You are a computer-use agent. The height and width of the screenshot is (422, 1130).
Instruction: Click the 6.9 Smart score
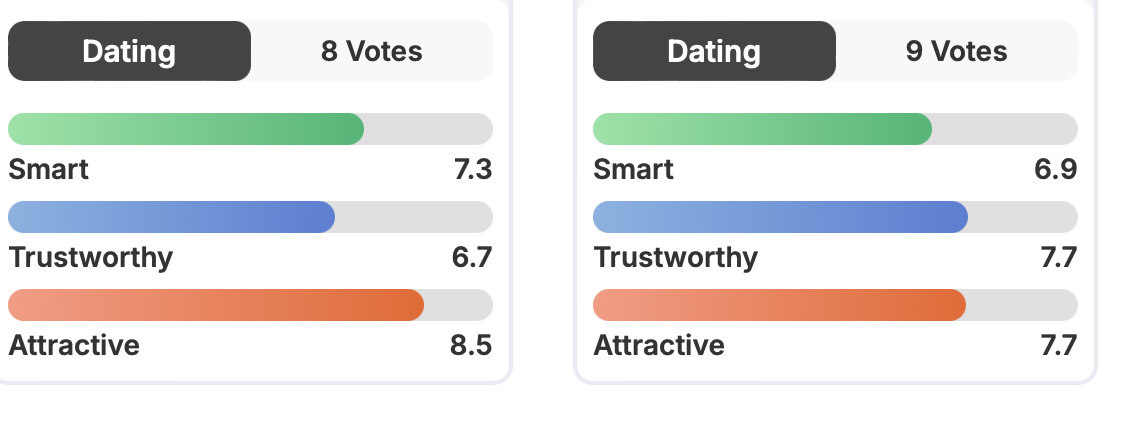(x=1056, y=170)
